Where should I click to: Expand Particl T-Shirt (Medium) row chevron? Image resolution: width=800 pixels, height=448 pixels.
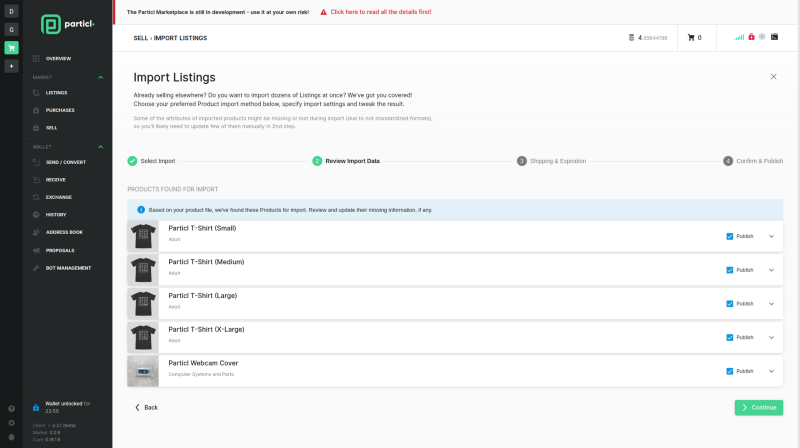771,270
